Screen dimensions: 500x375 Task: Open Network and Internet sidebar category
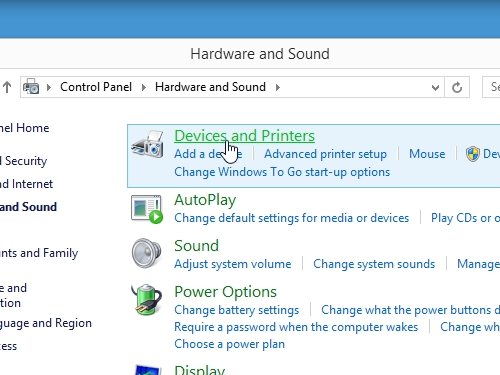[26, 184]
